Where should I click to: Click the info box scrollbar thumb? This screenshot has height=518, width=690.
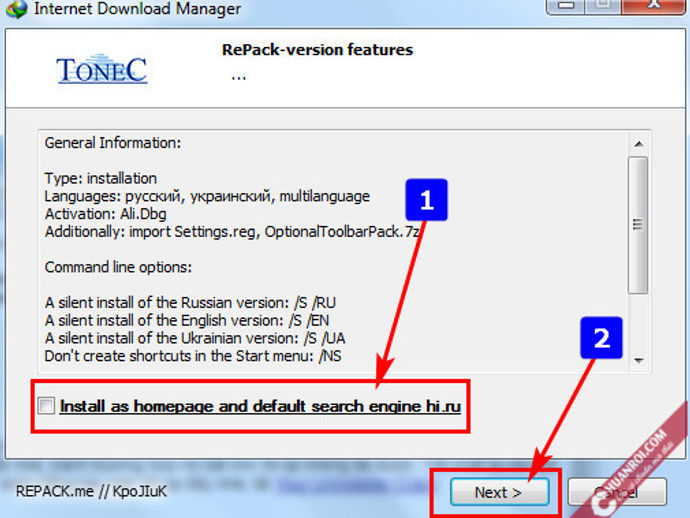tap(638, 225)
